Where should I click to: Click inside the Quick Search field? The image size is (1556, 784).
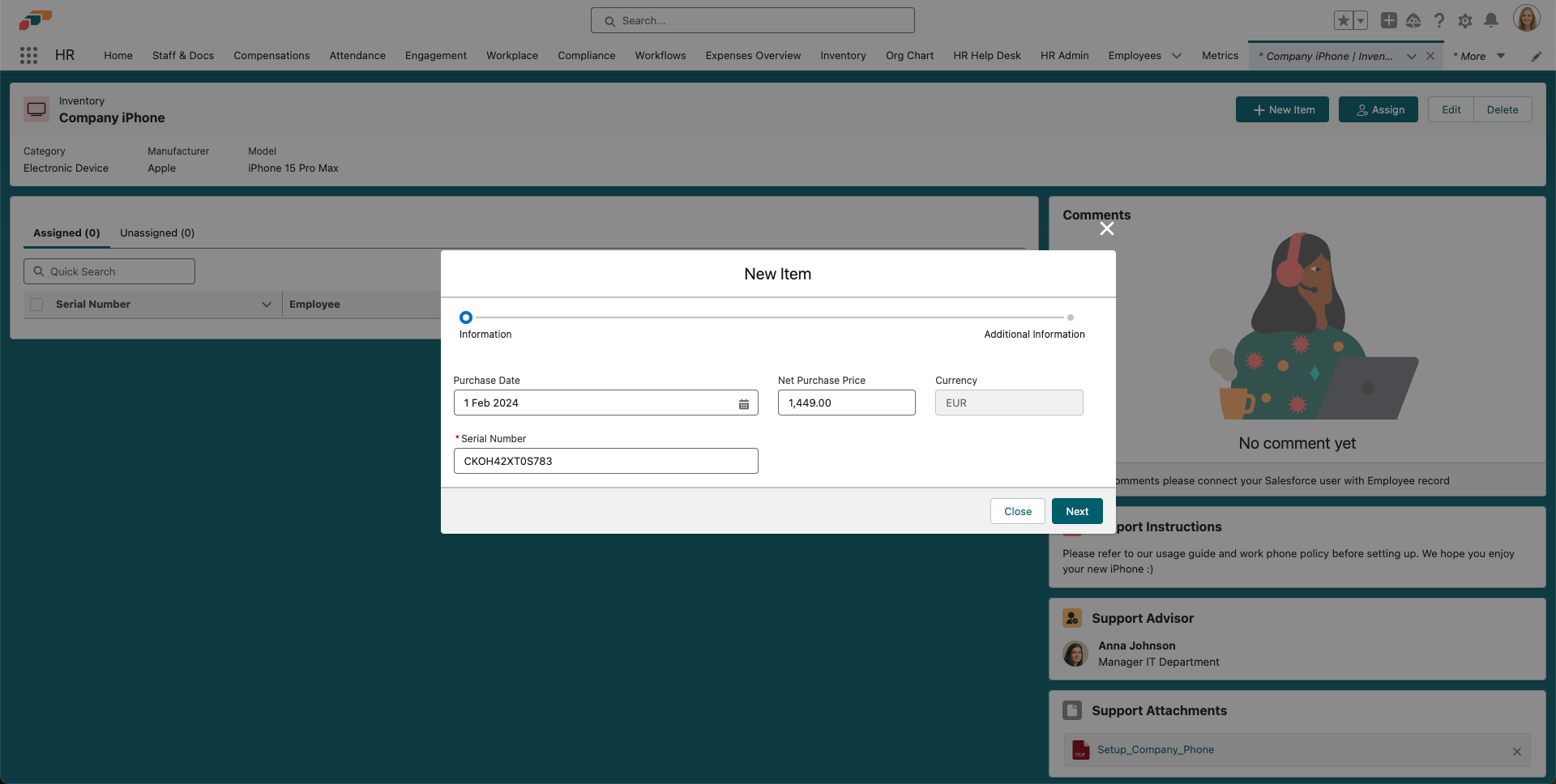[109, 271]
